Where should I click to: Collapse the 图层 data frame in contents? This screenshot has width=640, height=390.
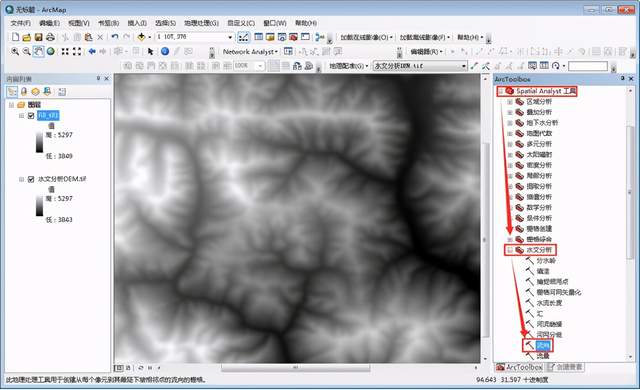(x=11, y=105)
